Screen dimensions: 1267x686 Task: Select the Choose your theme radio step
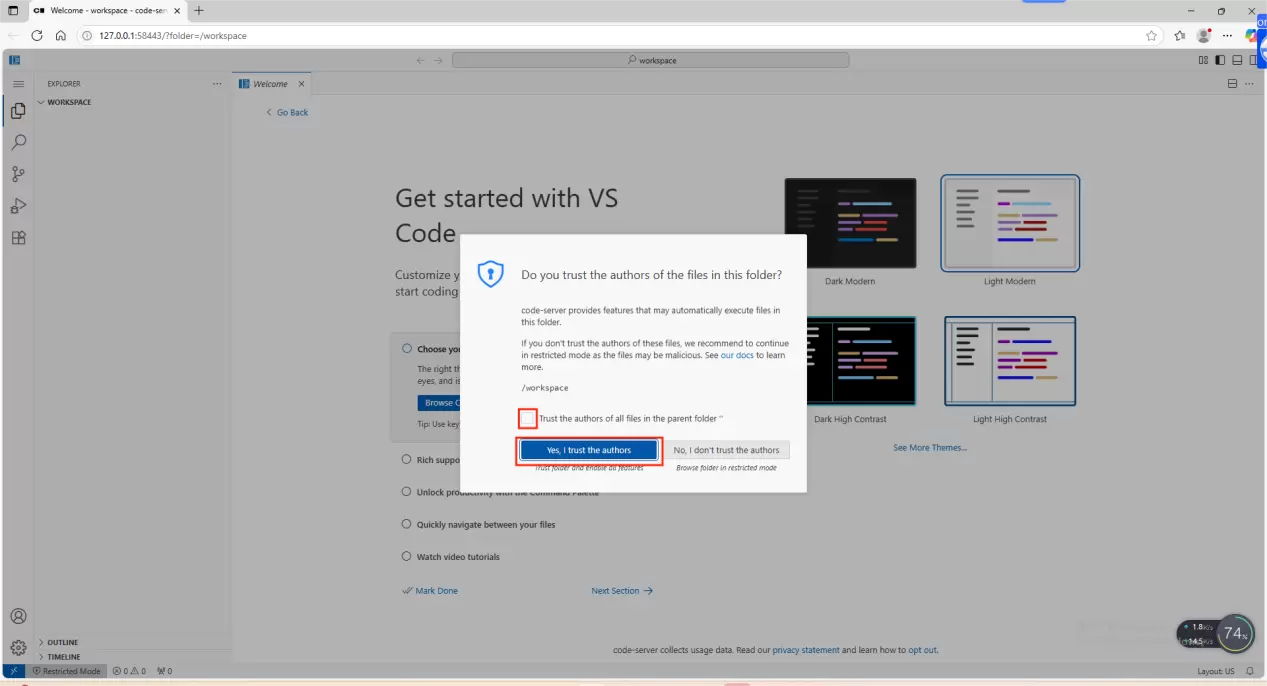[x=407, y=349]
